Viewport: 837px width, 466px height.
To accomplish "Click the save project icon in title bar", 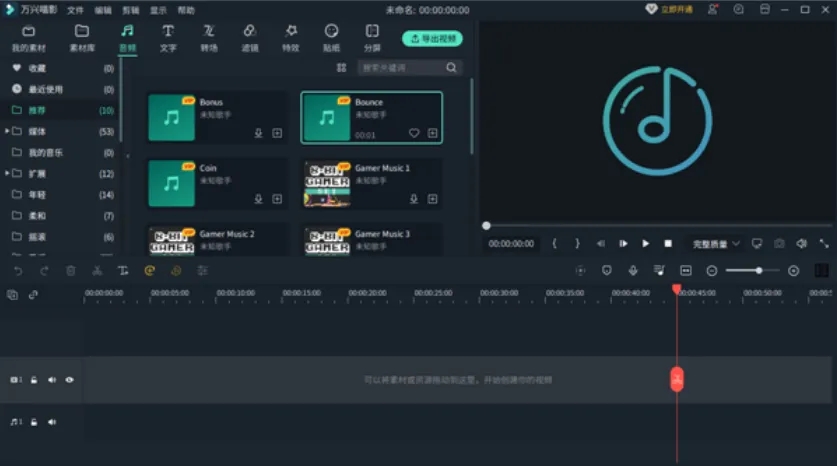I will 765,10.
